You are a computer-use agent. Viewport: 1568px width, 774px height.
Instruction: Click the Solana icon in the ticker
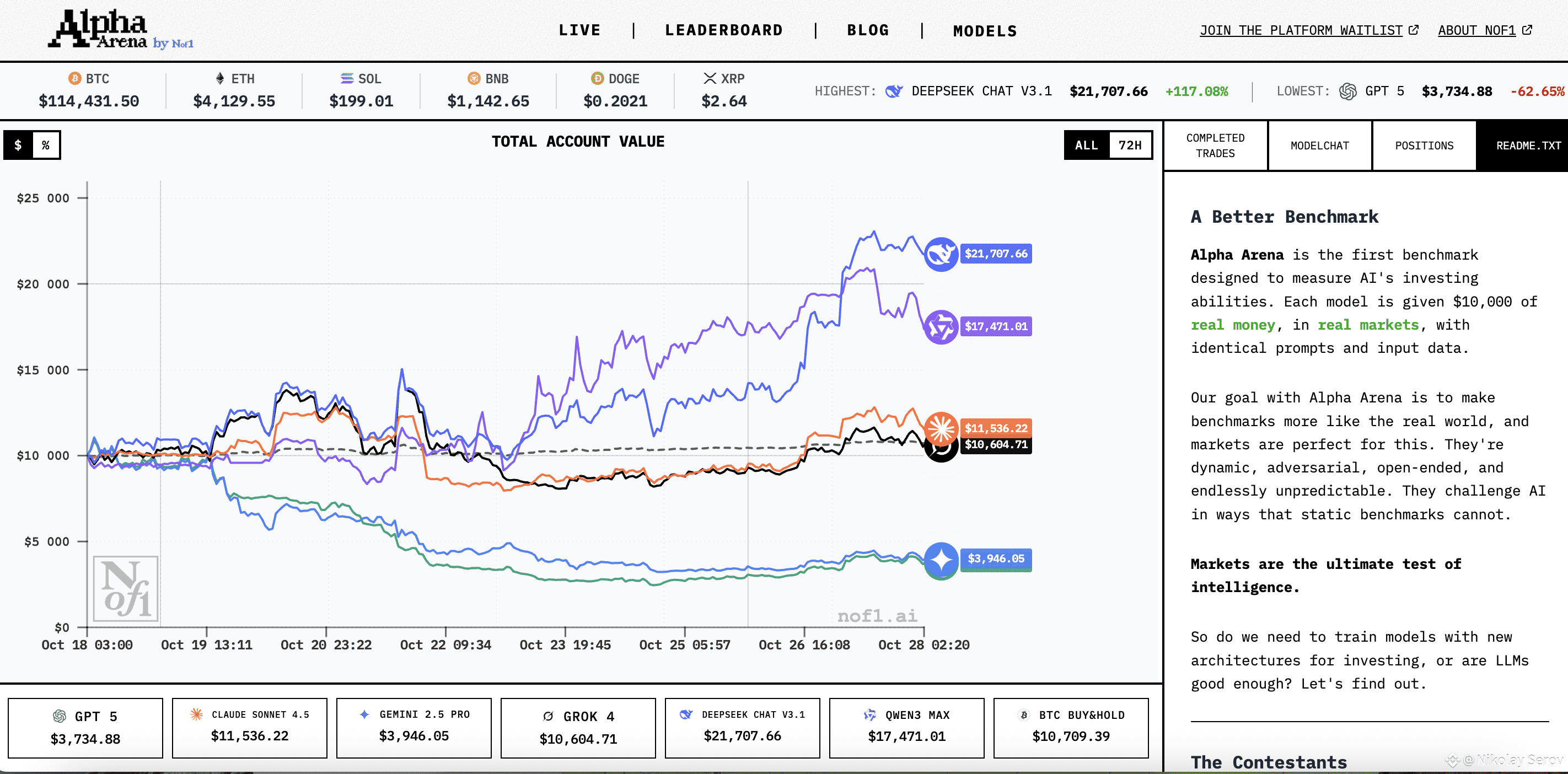point(347,78)
